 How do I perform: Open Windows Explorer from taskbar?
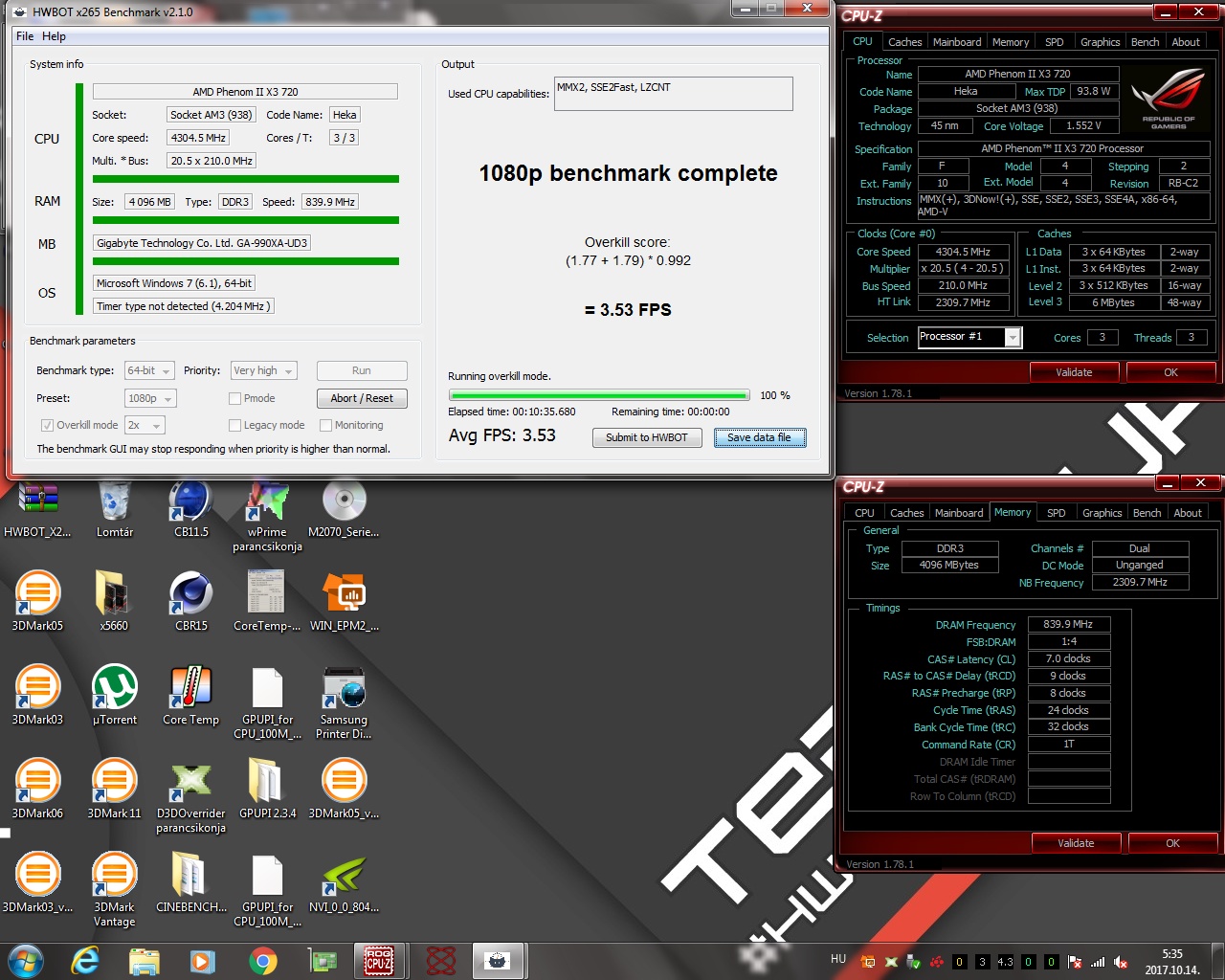145,960
